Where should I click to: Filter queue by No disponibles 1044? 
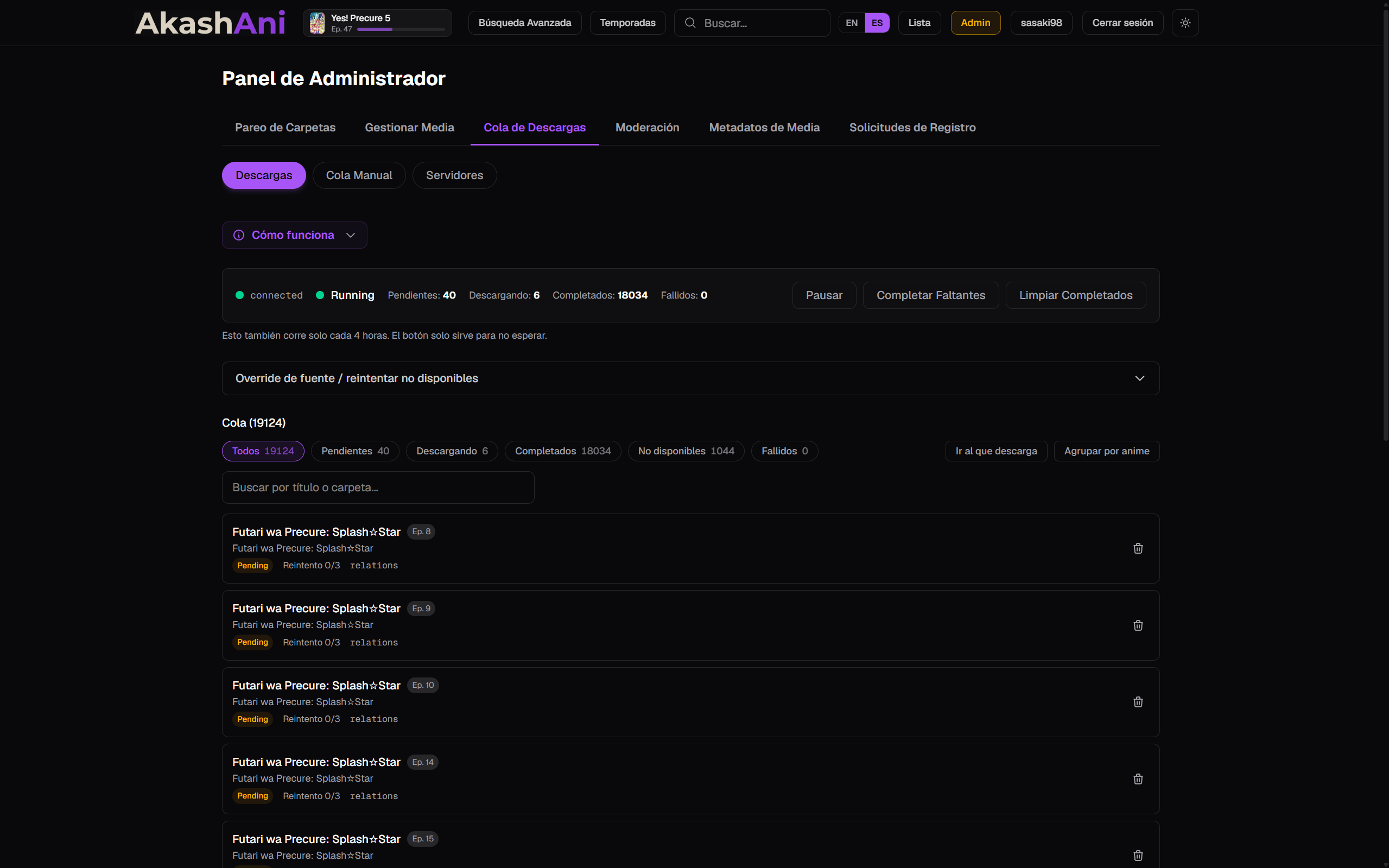pyautogui.click(x=686, y=451)
